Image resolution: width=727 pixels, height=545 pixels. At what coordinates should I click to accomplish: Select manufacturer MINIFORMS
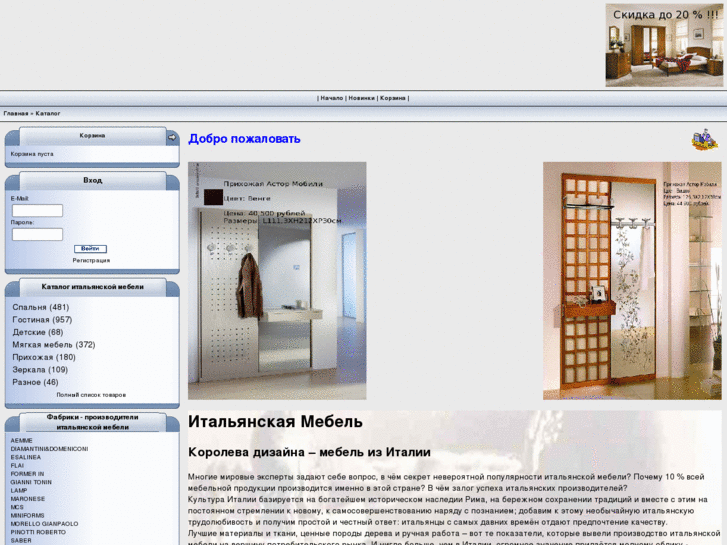coord(27,516)
